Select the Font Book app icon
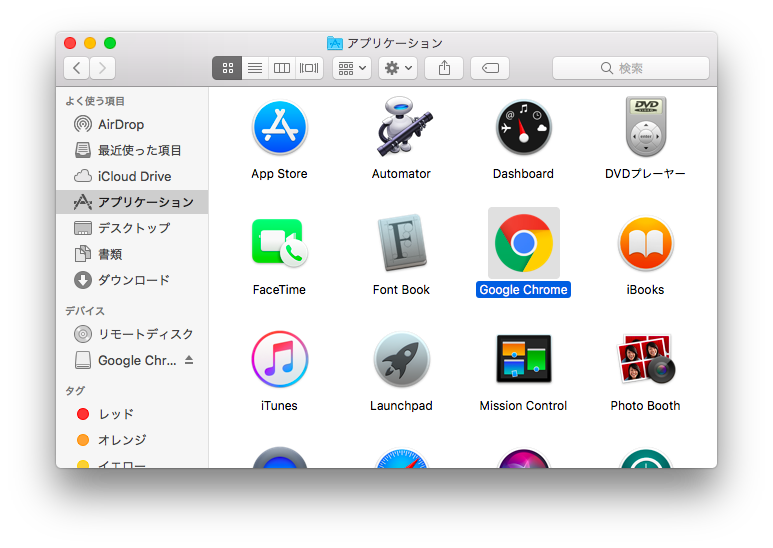The width and height of the screenshot is (773, 548). 402,242
